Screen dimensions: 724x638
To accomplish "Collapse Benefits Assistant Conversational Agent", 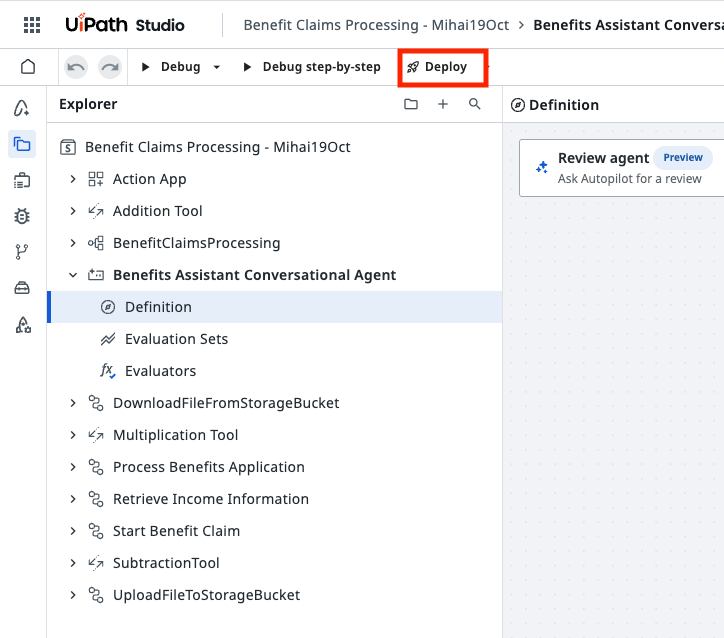I will [x=73, y=275].
